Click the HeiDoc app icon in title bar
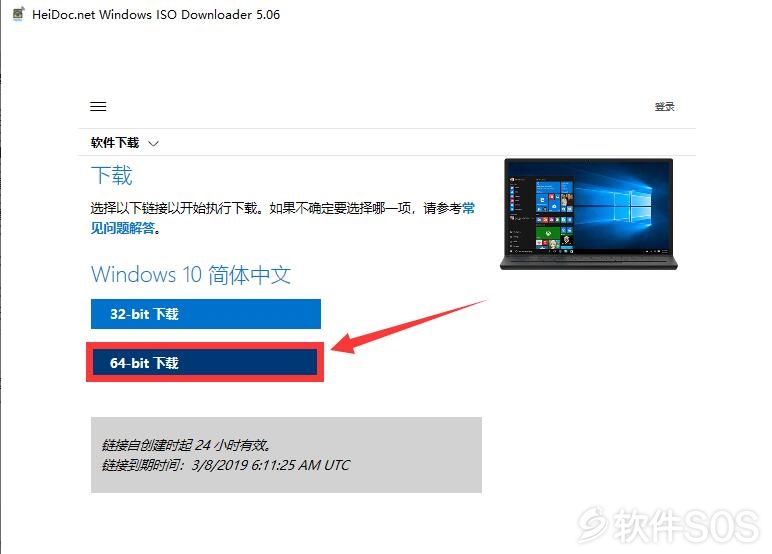This screenshot has height=554, width=772. [18, 14]
